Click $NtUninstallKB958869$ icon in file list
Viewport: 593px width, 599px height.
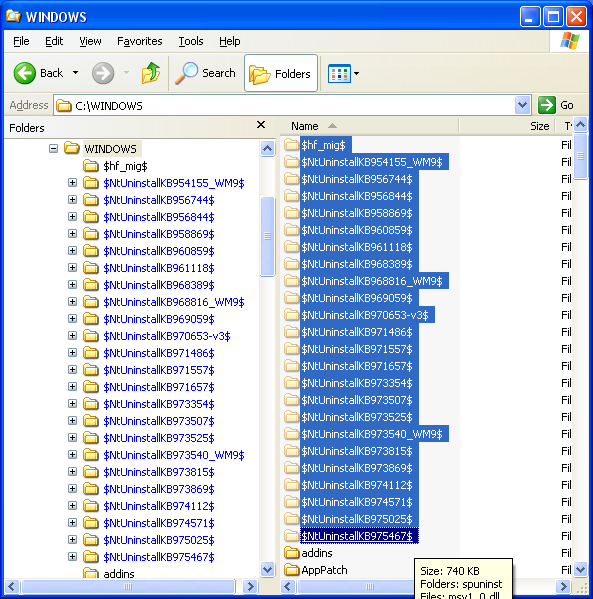292,213
